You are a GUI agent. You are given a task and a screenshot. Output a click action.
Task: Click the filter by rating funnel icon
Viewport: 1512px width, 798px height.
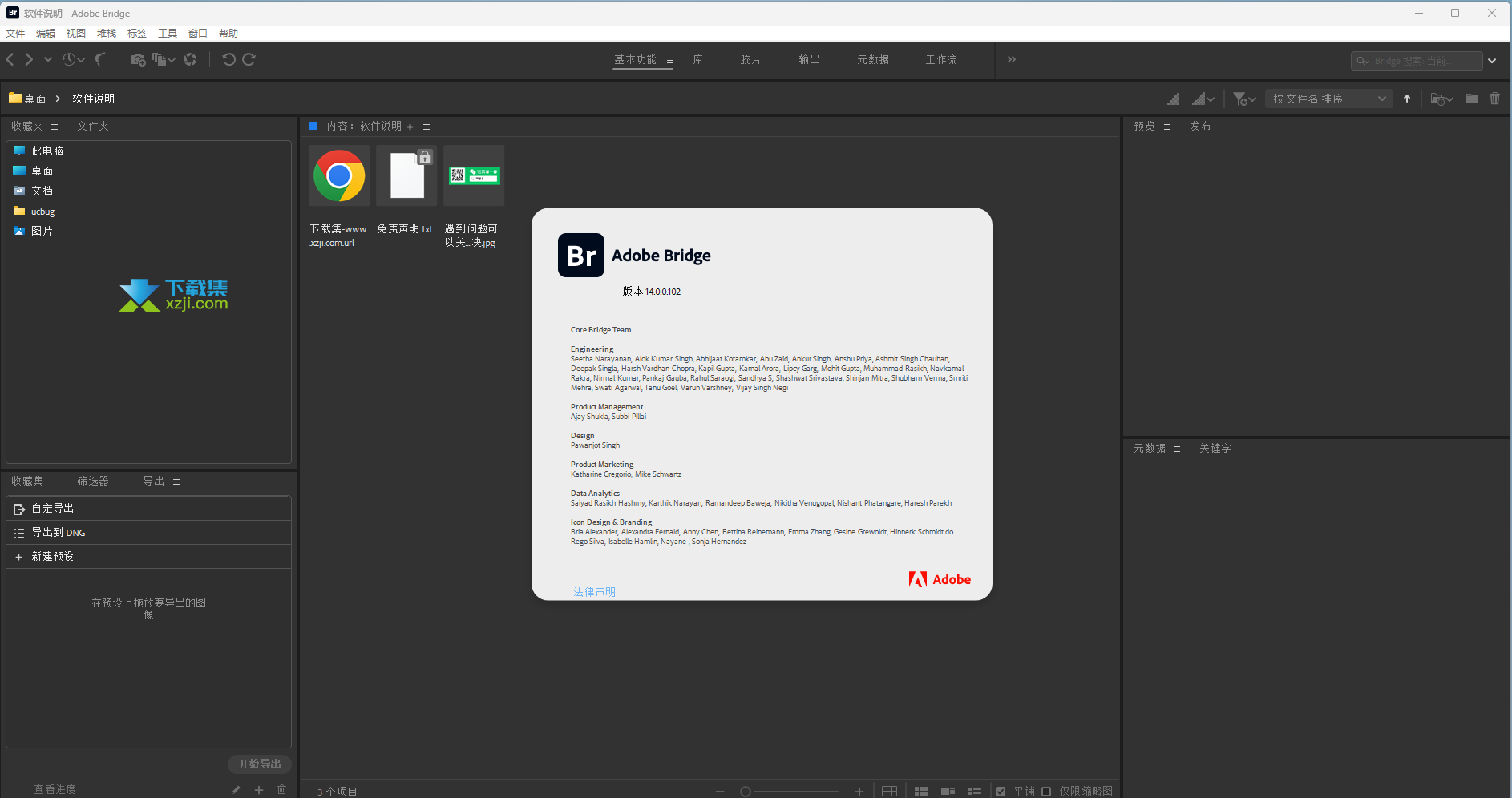(x=1243, y=99)
